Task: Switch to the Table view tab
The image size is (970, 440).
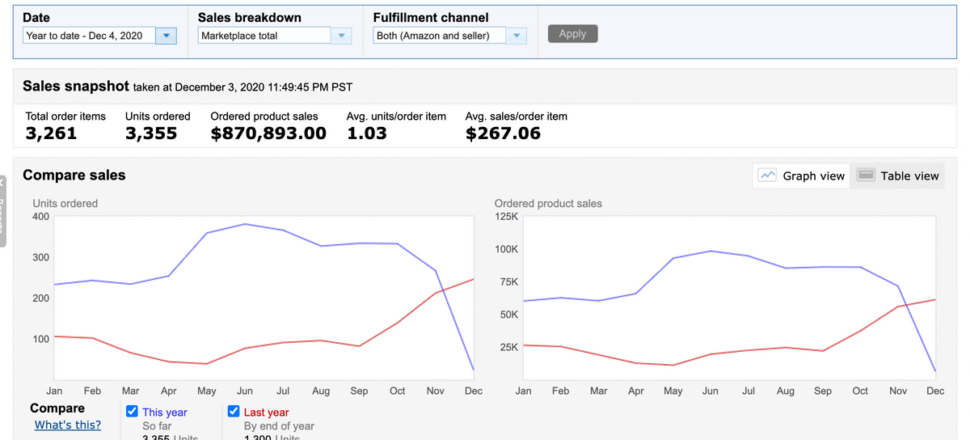Action: point(898,175)
